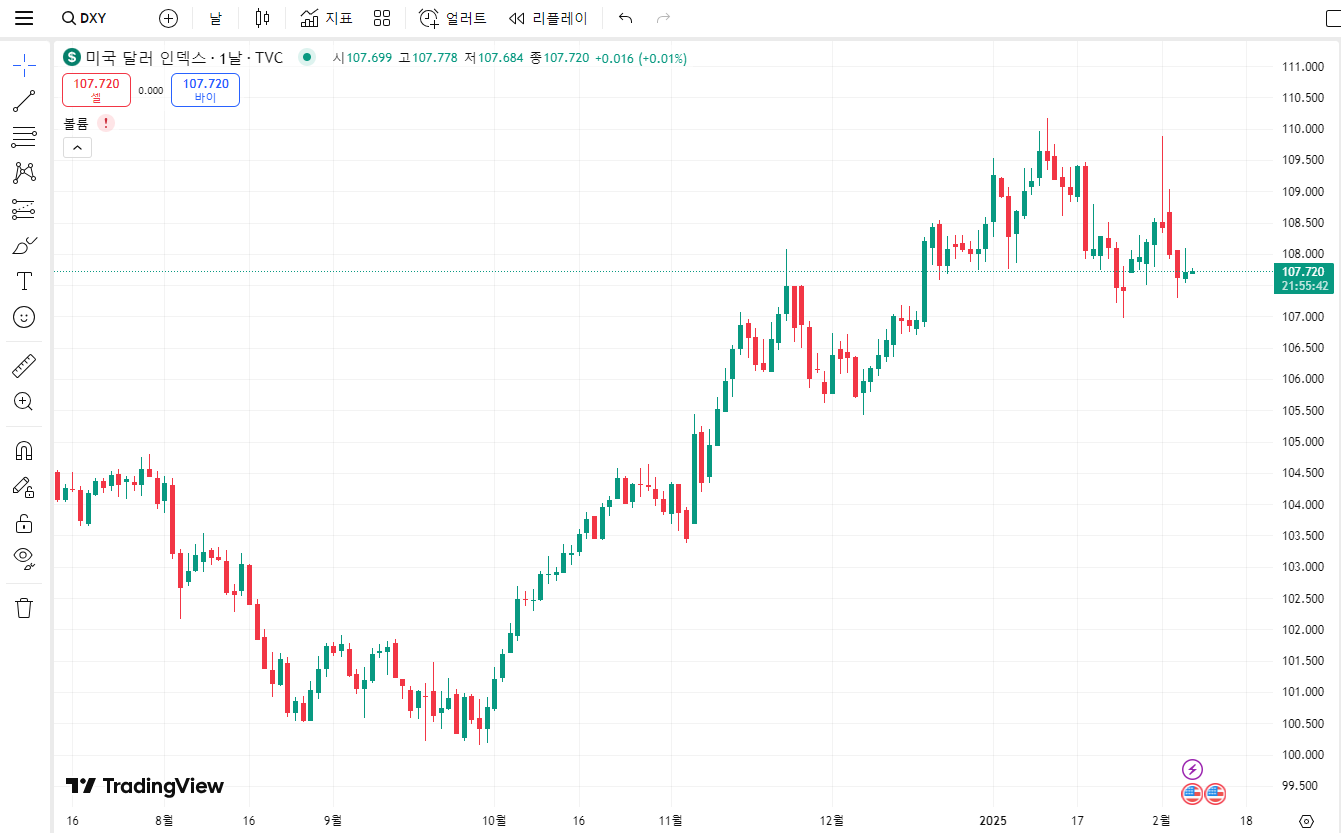1341x833 pixels.
Task: Hide all drawings with eye icon
Action: 24,558
